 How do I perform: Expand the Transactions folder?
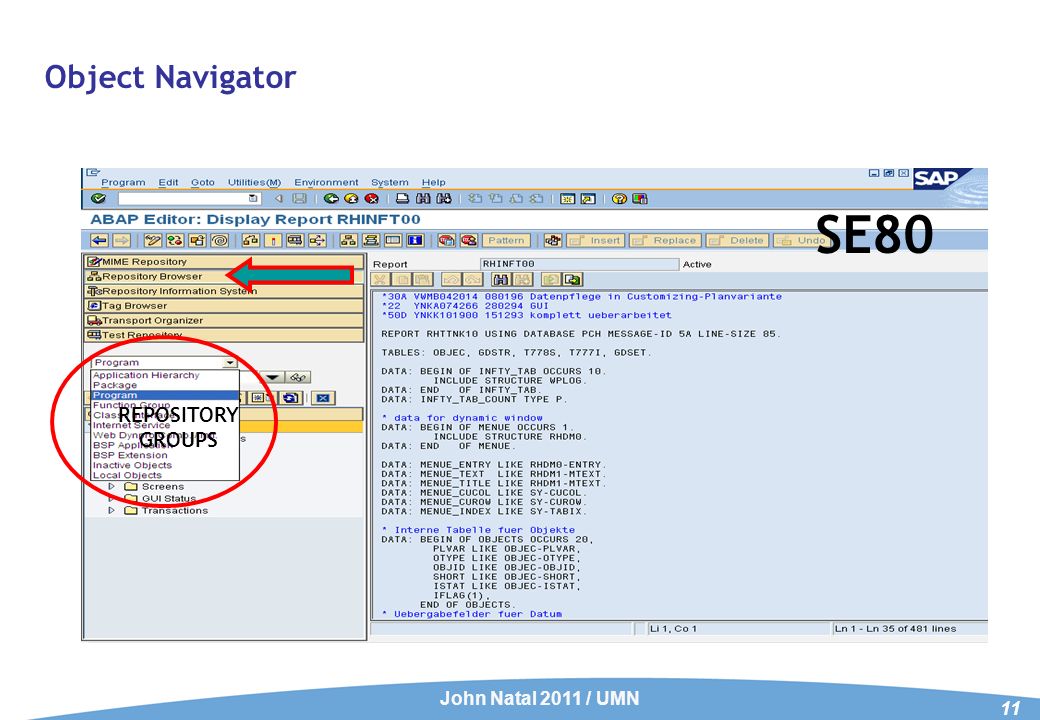tap(111, 510)
